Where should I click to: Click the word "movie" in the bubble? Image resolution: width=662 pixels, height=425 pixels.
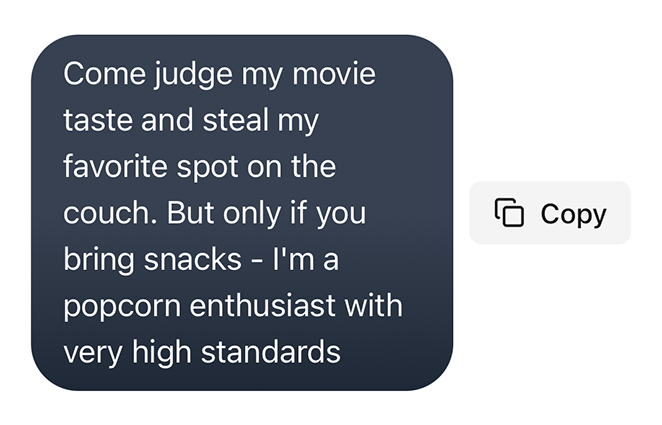[x=334, y=74]
